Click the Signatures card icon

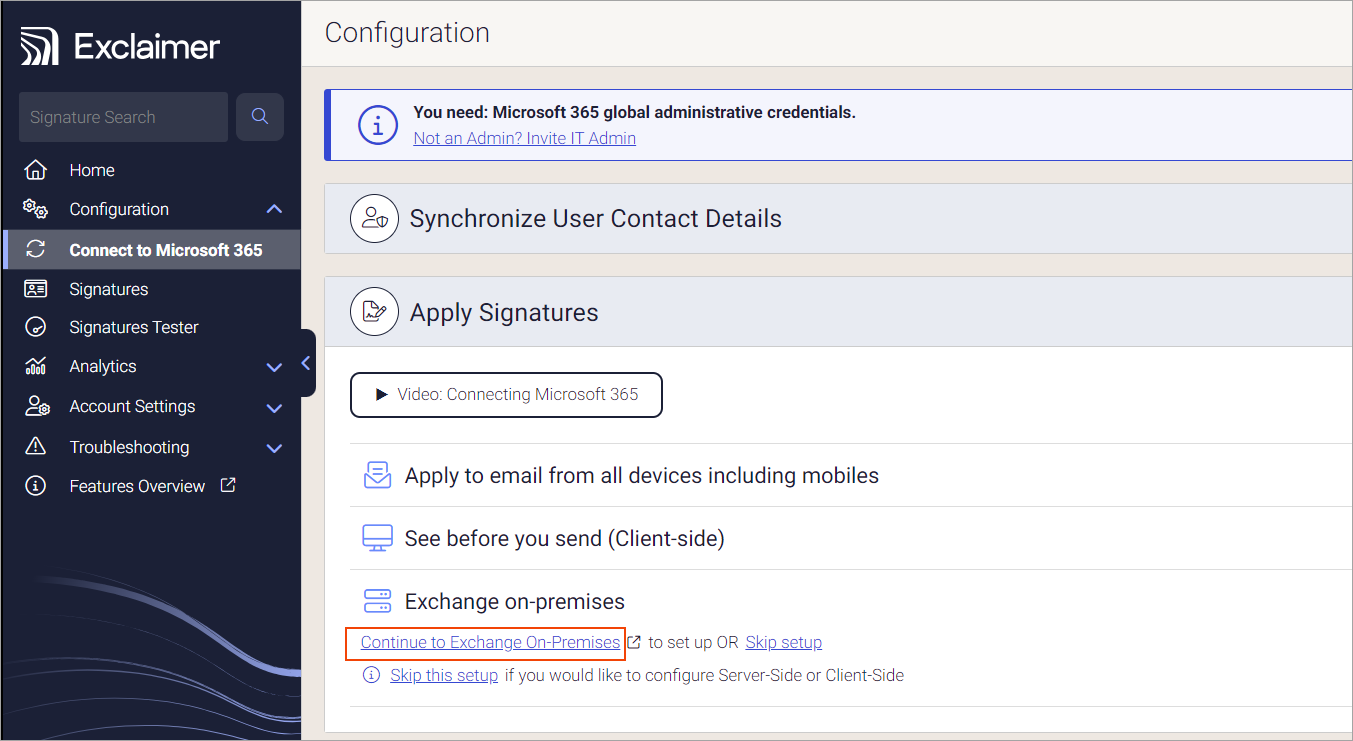pos(35,289)
